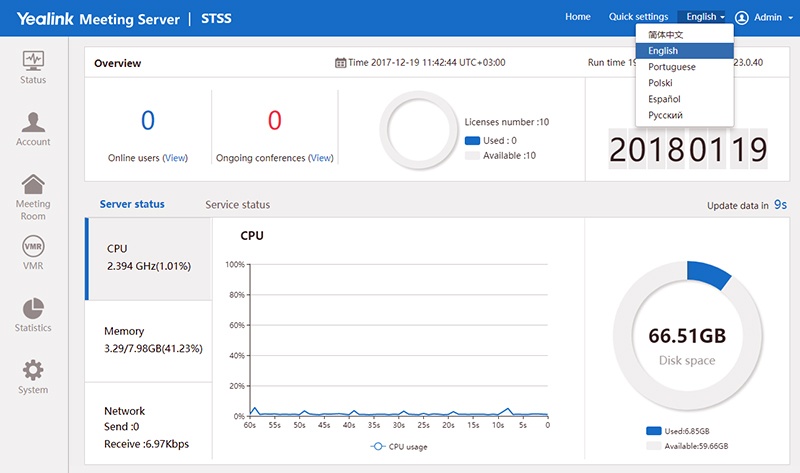
Task: Open the Status section in sidebar
Action: [33, 67]
